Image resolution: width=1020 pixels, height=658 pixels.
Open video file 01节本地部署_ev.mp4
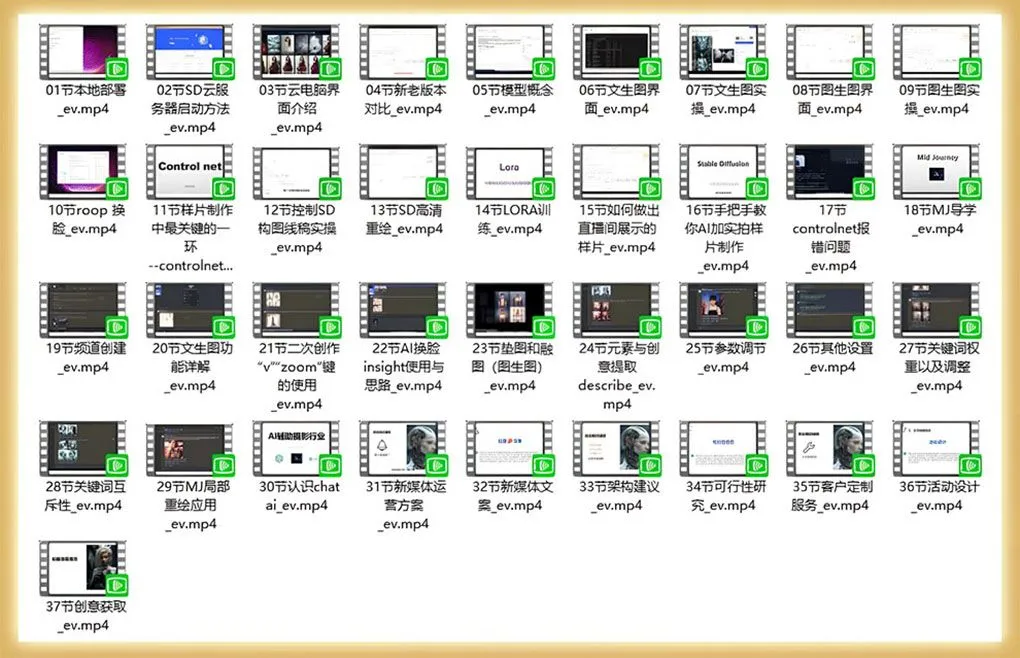click(x=83, y=51)
